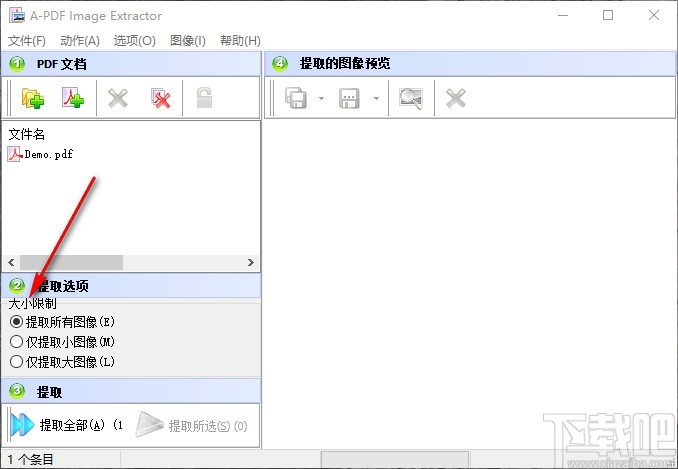Click the PDF 文档 panel header
The image size is (678, 469).
tap(131, 64)
